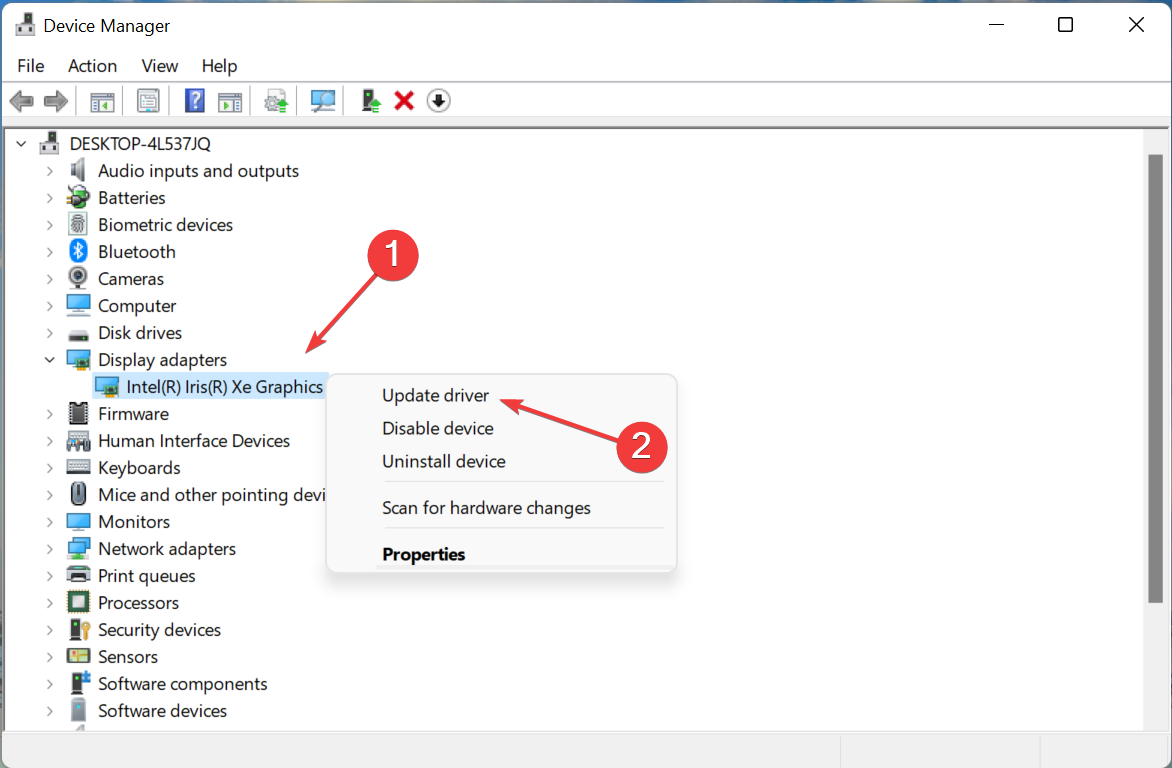The image size is (1172, 768).
Task: Expand the Network adapters category
Action: click(50, 549)
